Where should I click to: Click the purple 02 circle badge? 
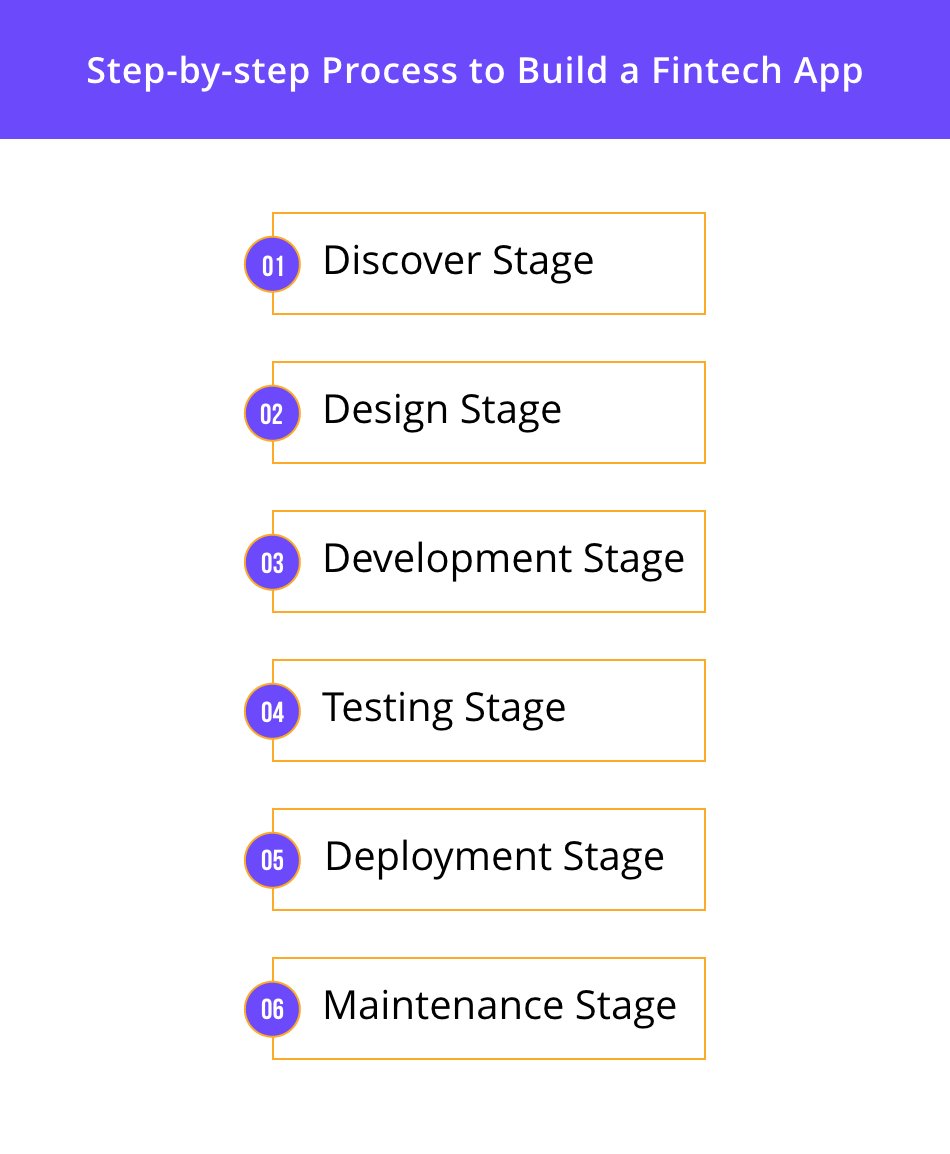[272, 413]
